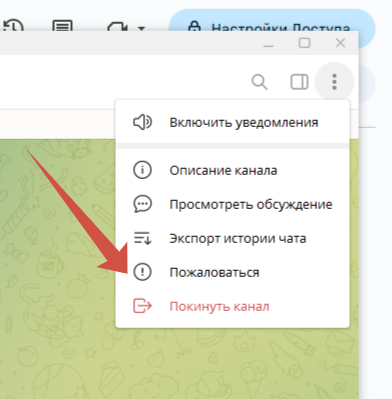Click the speech bubble icon for discussion
The width and height of the screenshot is (392, 399).
point(142,204)
